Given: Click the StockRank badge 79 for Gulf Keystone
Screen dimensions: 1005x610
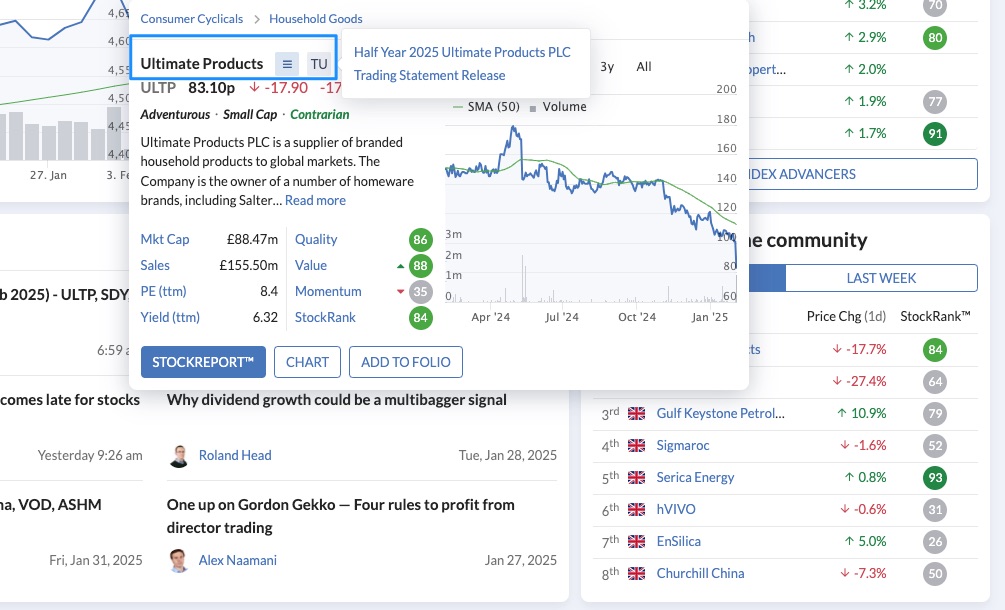Looking at the screenshot, I should 935,413.
